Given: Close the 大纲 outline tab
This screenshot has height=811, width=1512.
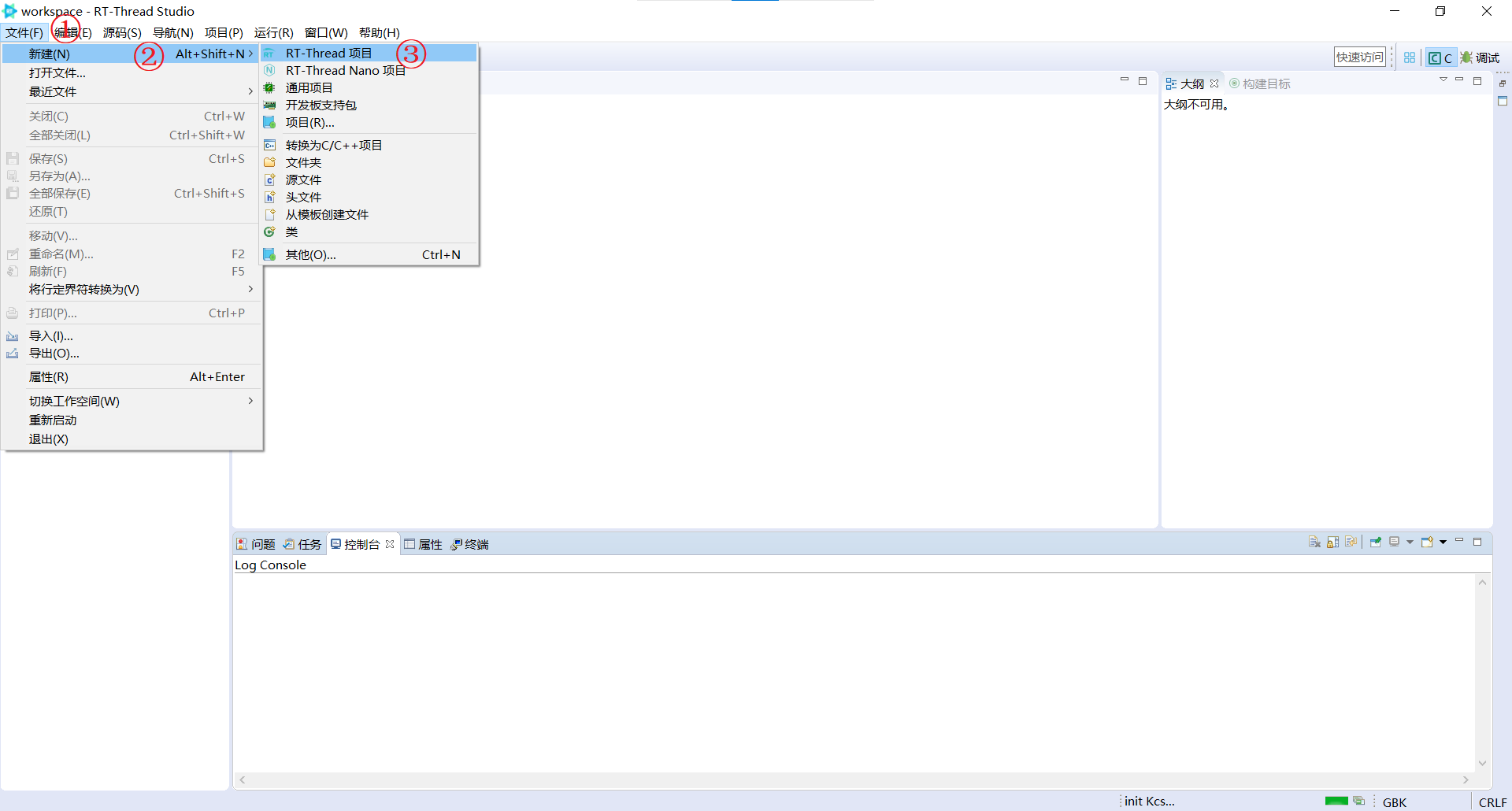Looking at the screenshot, I should tap(1214, 83).
